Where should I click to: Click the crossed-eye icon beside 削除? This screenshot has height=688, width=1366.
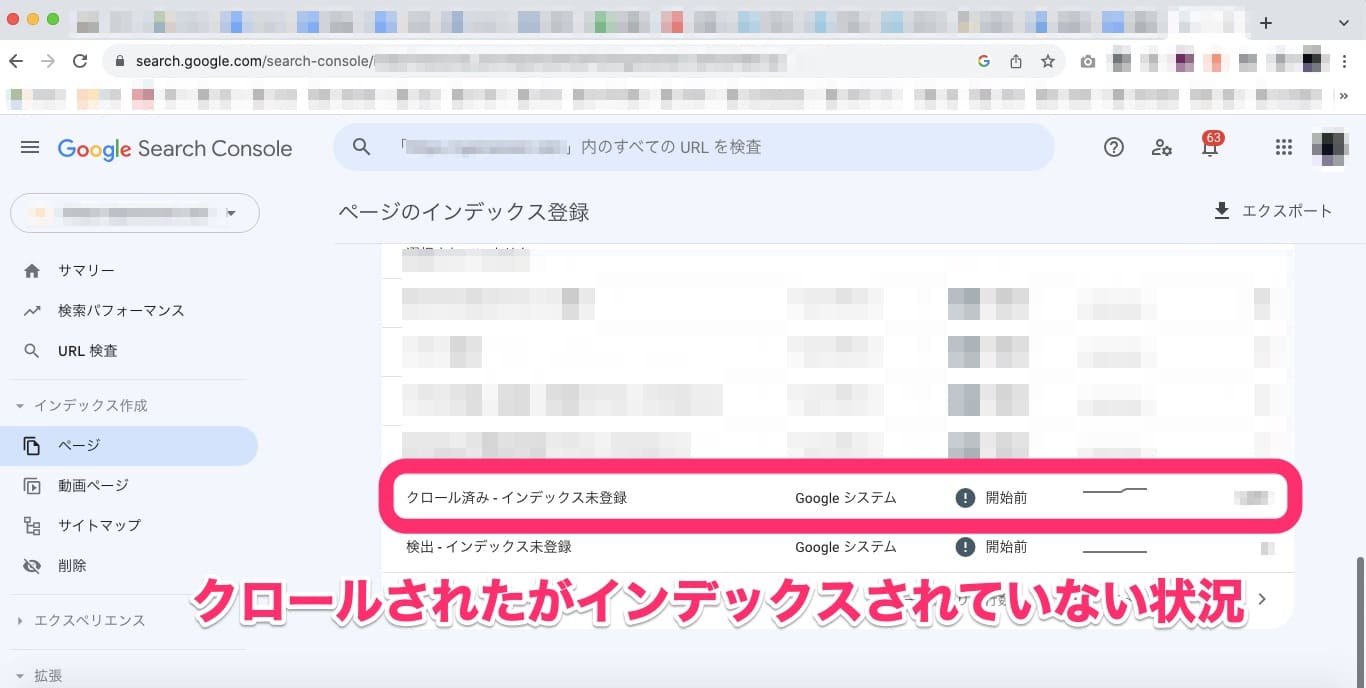pos(32,566)
